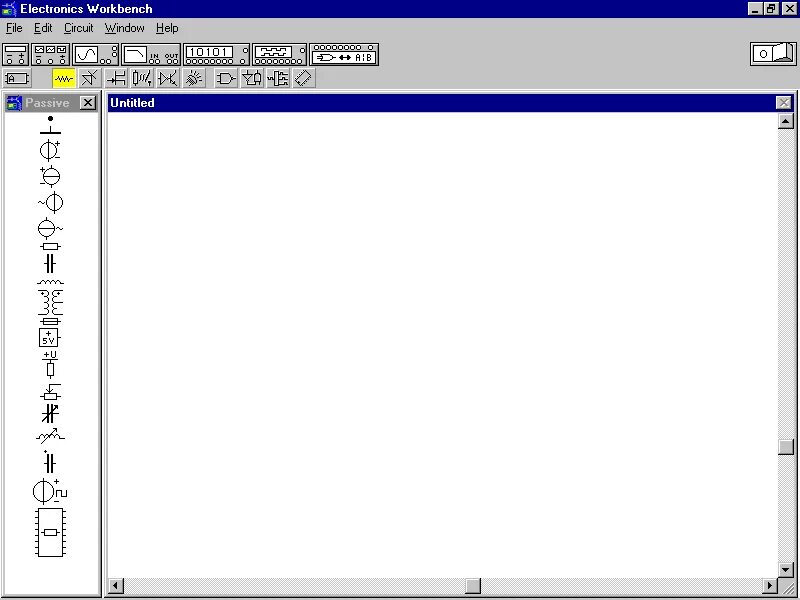Open the logic converter (A|B) instrument

click(x=344, y=55)
